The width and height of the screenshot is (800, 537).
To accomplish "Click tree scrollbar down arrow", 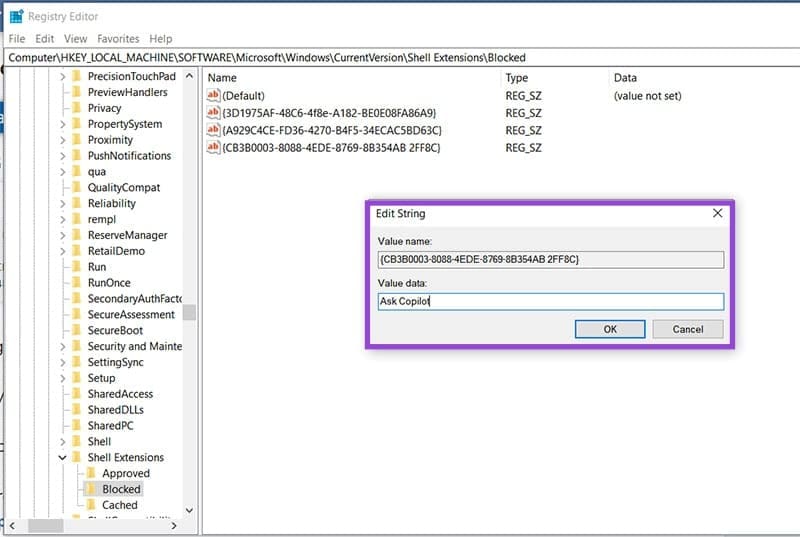I will (x=189, y=510).
